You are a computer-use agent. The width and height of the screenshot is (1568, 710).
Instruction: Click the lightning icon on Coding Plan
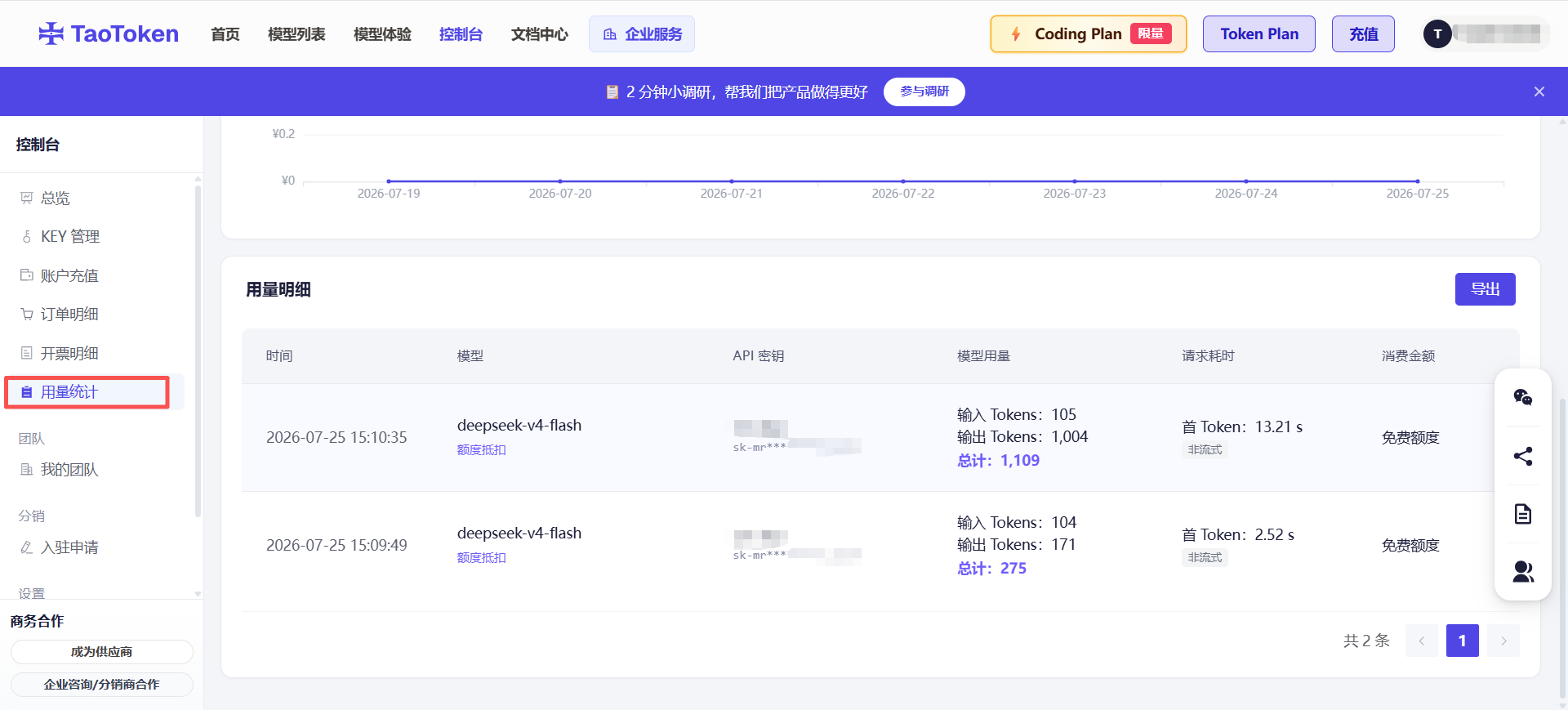1016,33
